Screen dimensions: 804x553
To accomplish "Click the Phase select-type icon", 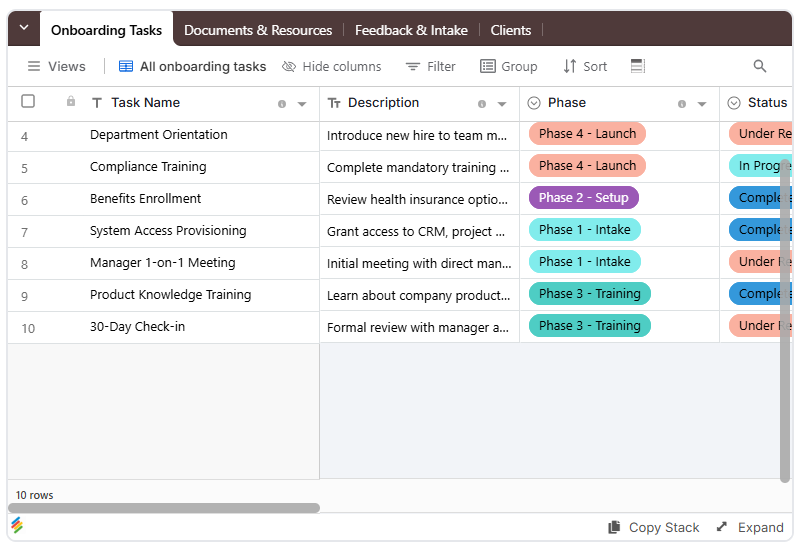I will [534, 103].
